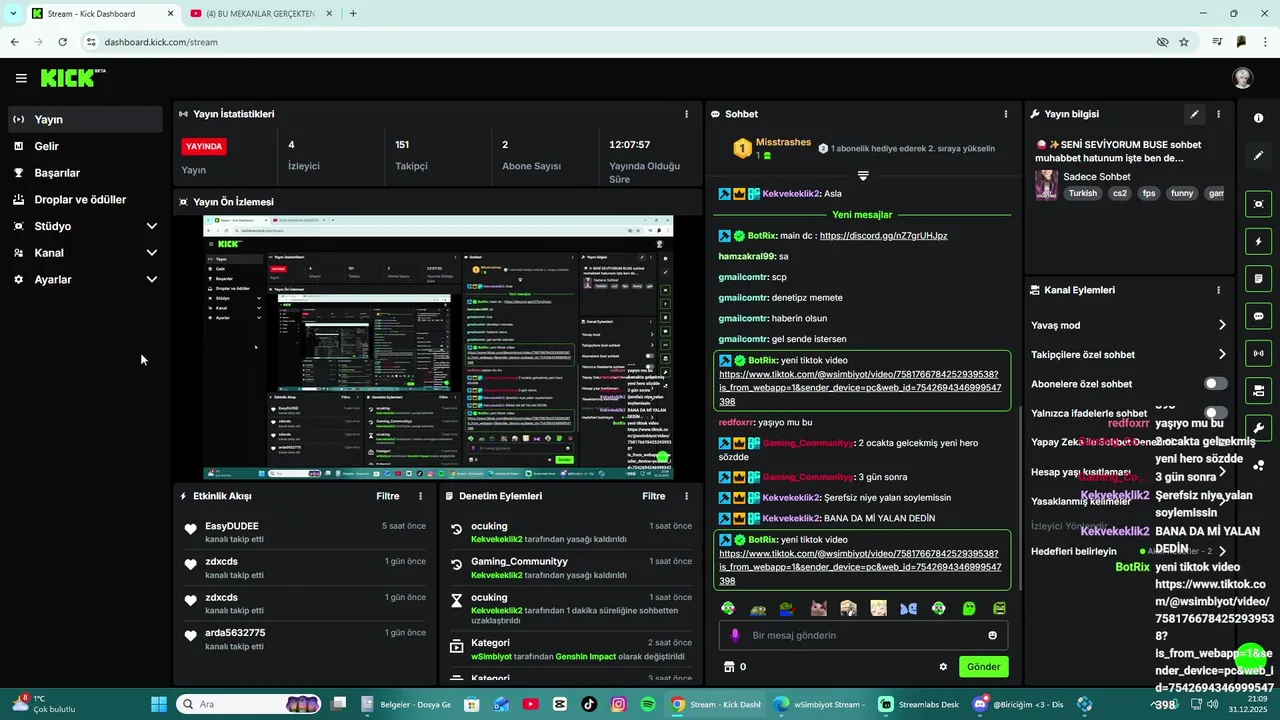Toggle stream preview widget icon in right toolbar
Image resolution: width=1280 pixels, height=720 pixels.
coord(1258,204)
